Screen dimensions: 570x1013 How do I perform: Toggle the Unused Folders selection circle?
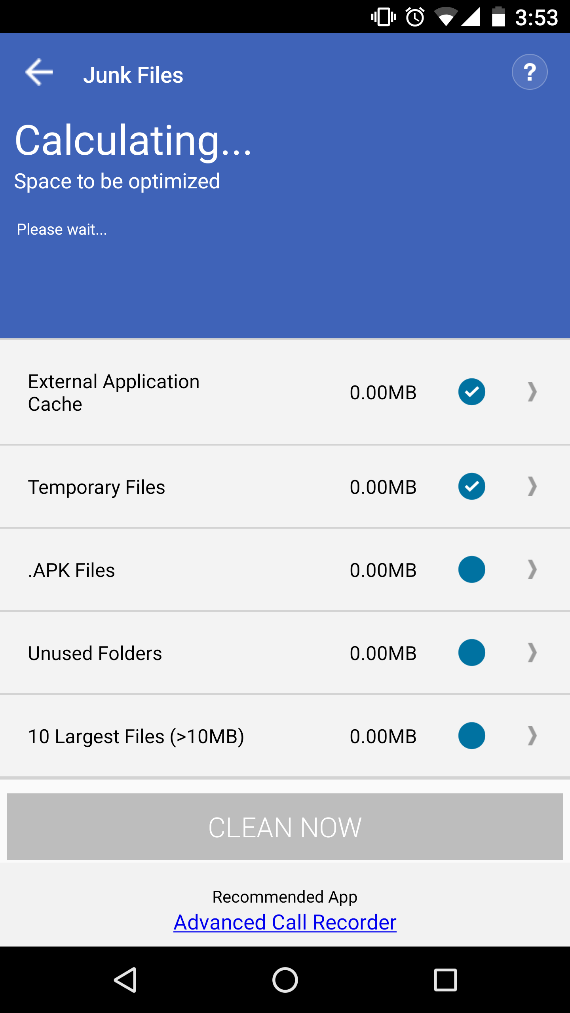click(x=472, y=653)
